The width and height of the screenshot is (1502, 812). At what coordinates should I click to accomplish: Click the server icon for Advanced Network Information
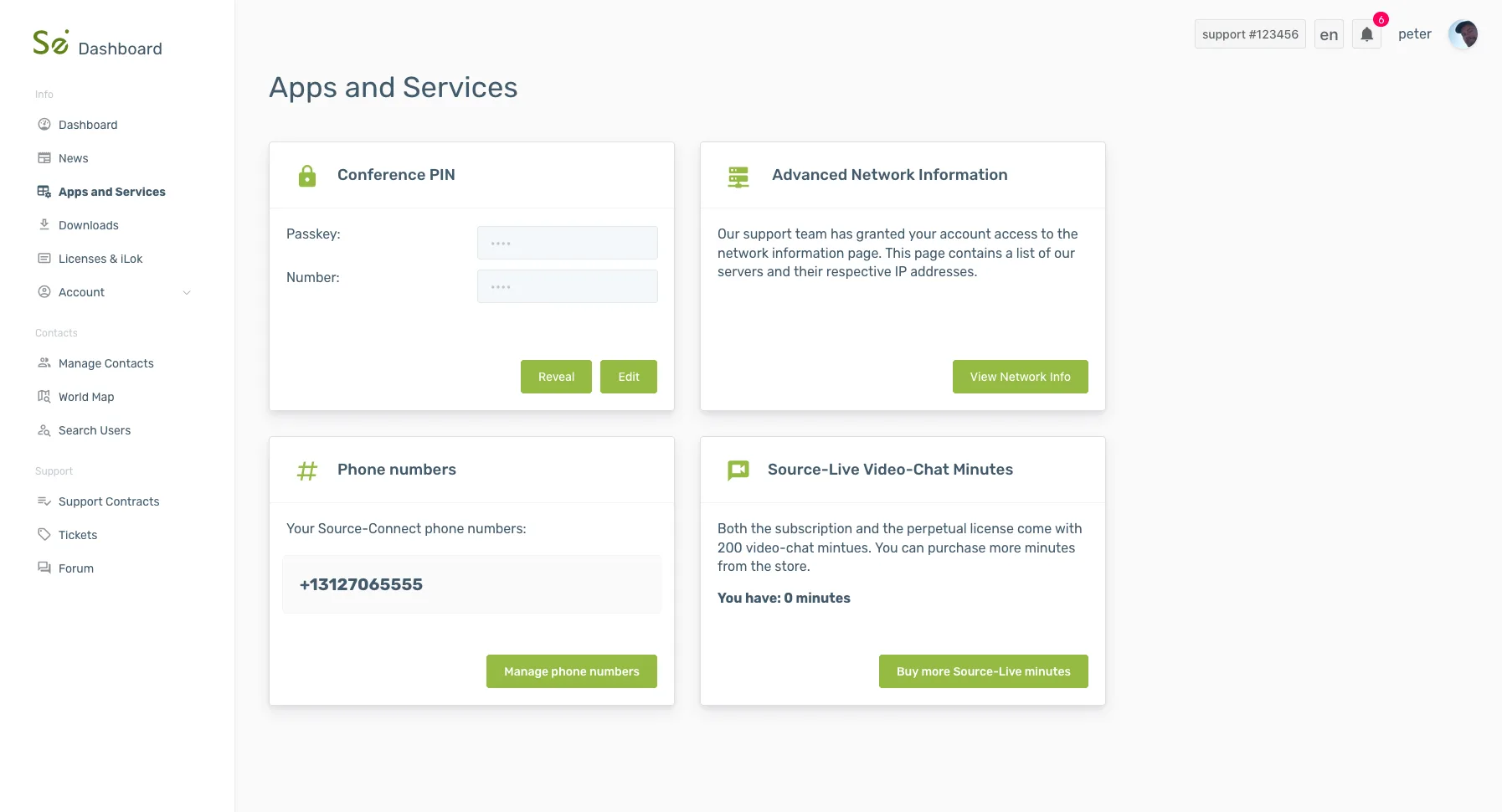pyautogui.click(x=738, y=177)
